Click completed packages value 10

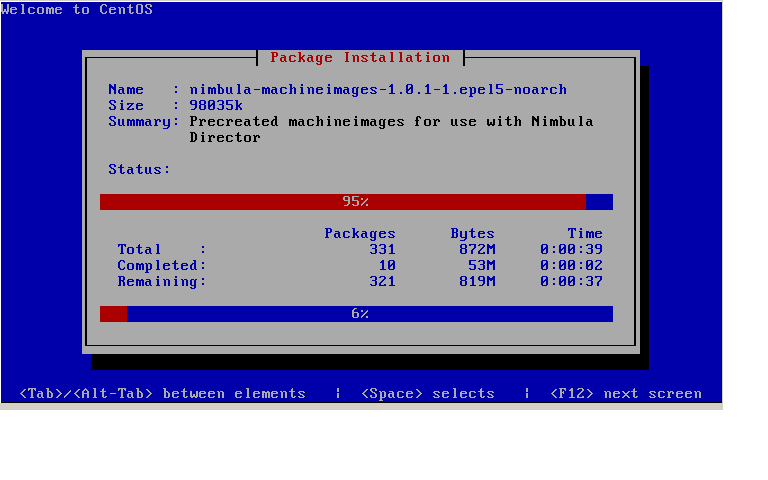point(387,265)
